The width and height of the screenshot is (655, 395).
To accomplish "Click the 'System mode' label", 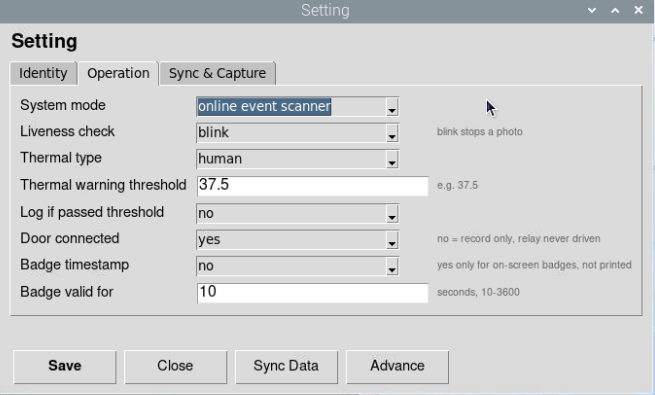I will pos(63,105).
